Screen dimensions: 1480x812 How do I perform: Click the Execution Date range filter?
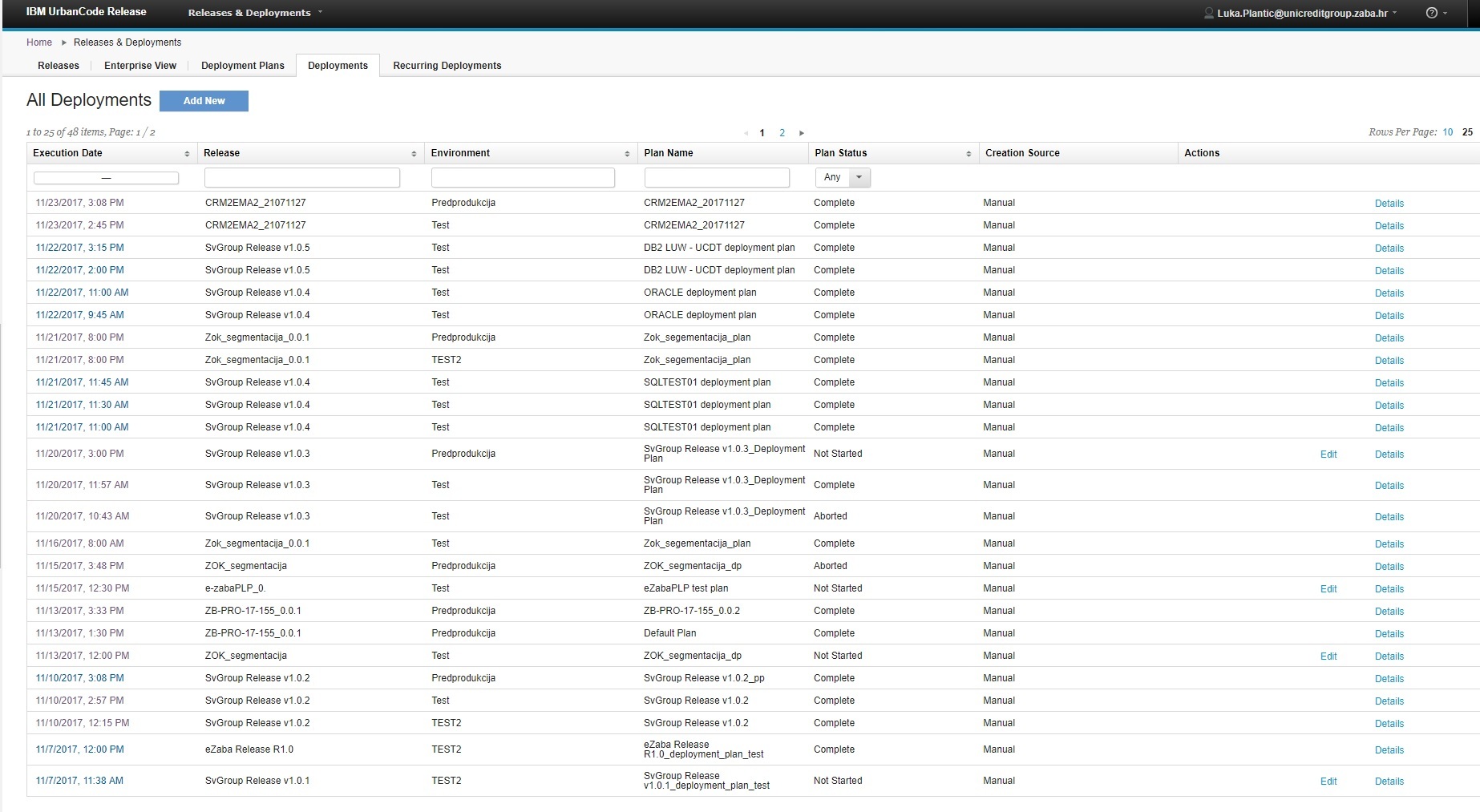(106, 178)
